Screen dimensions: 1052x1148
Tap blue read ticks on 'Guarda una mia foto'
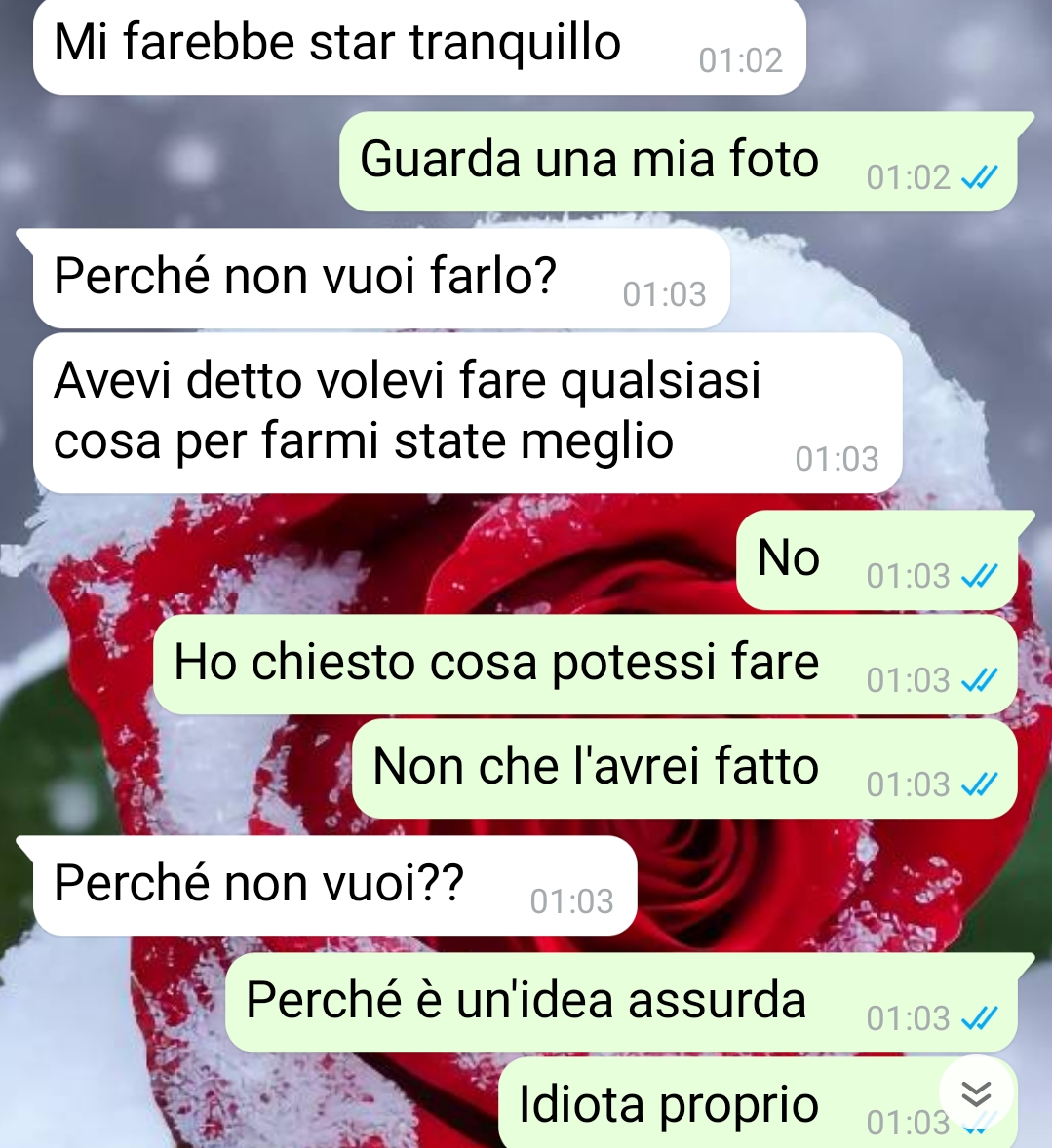tap(980, 177)
